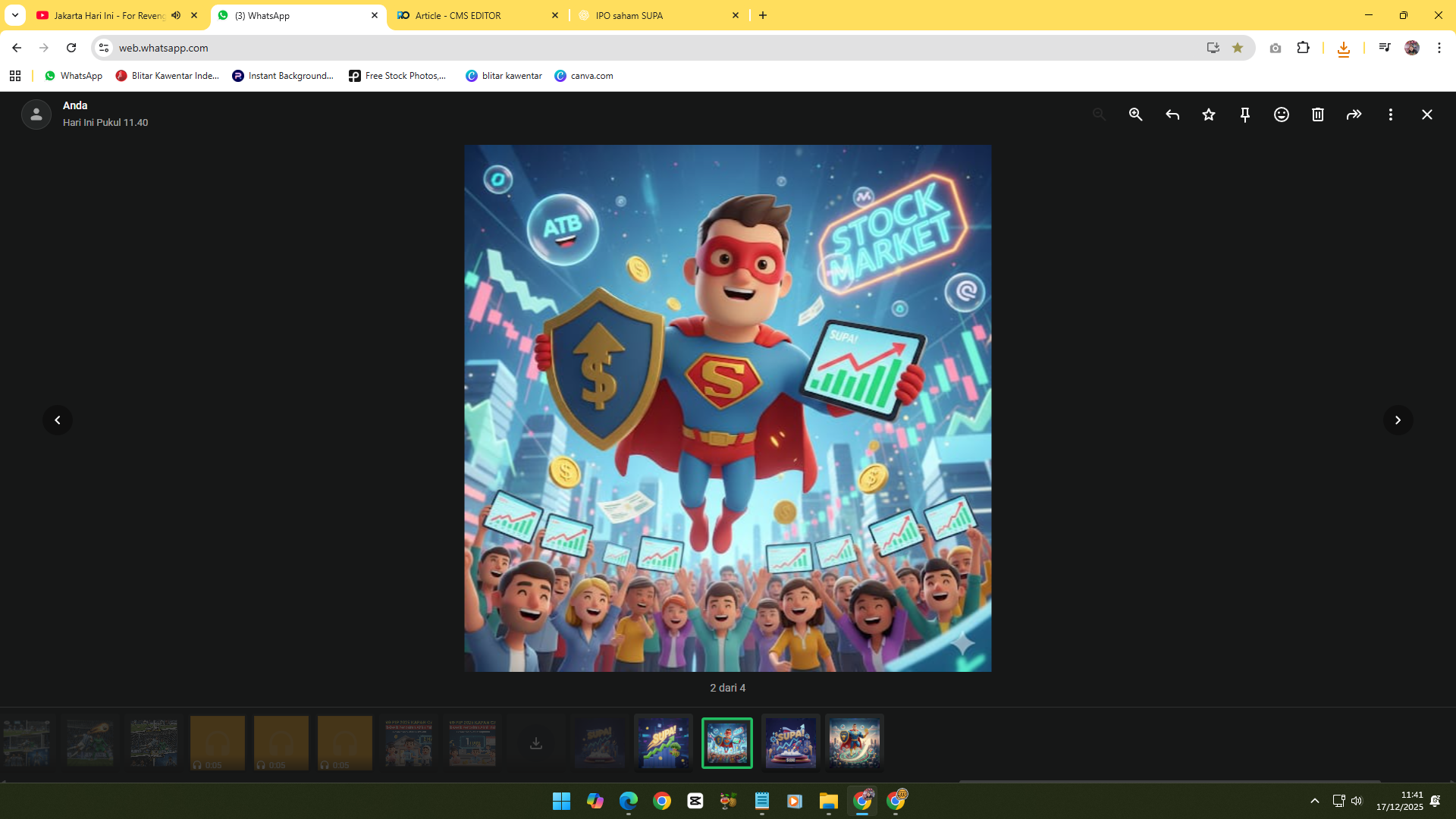The height and width of the screenshot is (819, 1456).
Task: View site information for web.whatsapp.com
Action: click(104, 48)
